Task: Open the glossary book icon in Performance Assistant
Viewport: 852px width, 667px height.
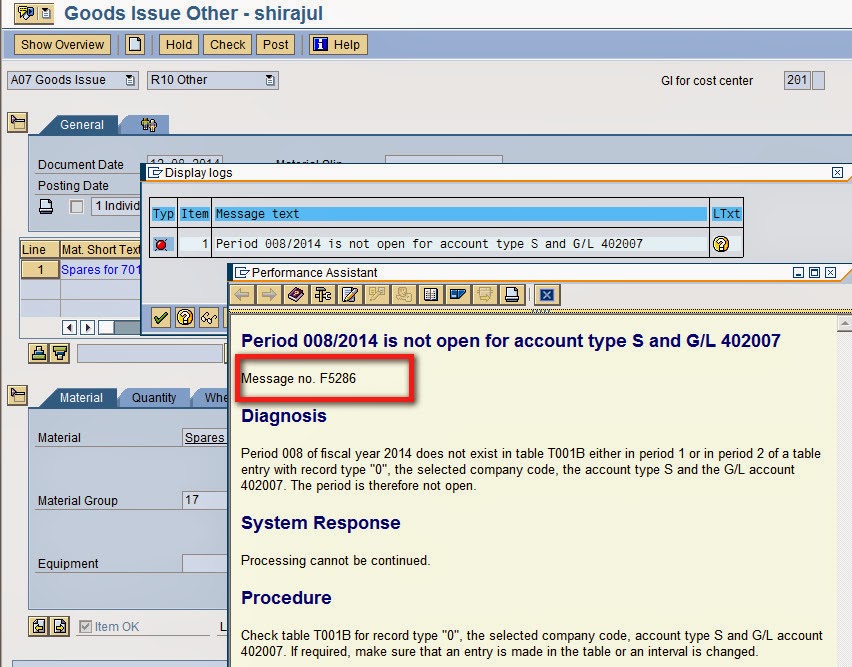Action: pyautogui.click(x=296, y=295)
